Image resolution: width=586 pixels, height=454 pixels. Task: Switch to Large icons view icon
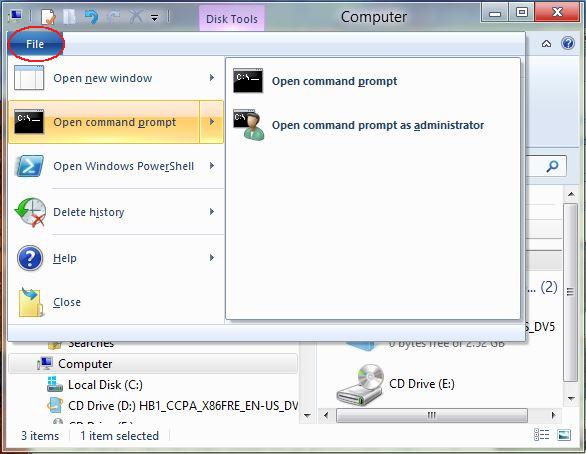tap(564, 435)
